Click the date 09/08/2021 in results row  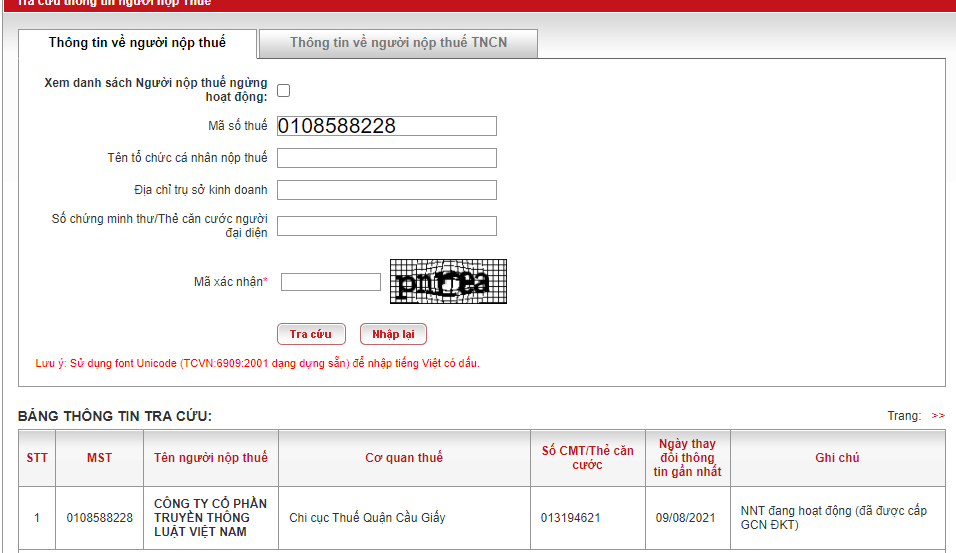[x=687, y=518]
